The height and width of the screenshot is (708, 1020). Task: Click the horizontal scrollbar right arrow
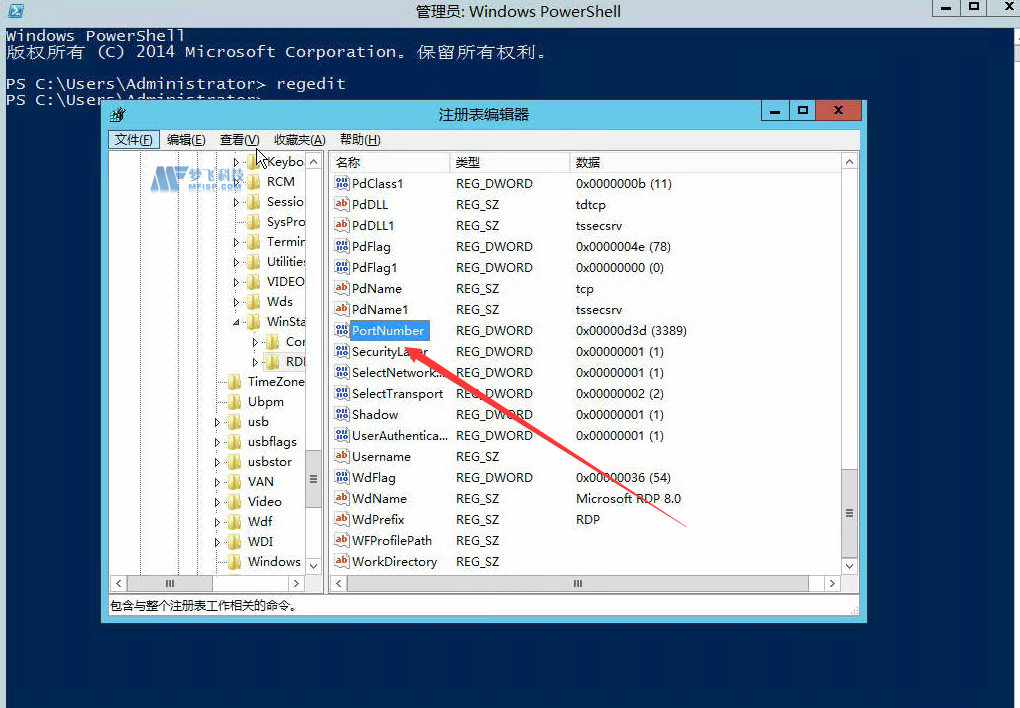832,582
